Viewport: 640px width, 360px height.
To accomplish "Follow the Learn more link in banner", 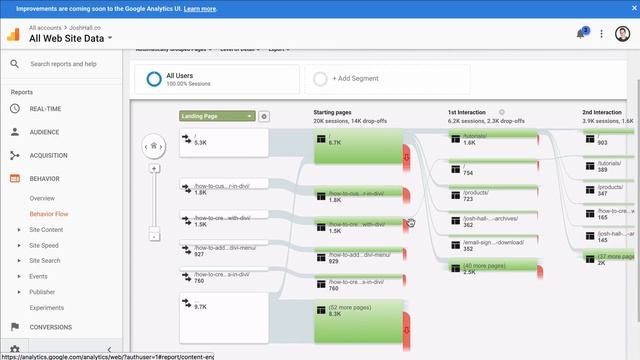I will (200, 9).
